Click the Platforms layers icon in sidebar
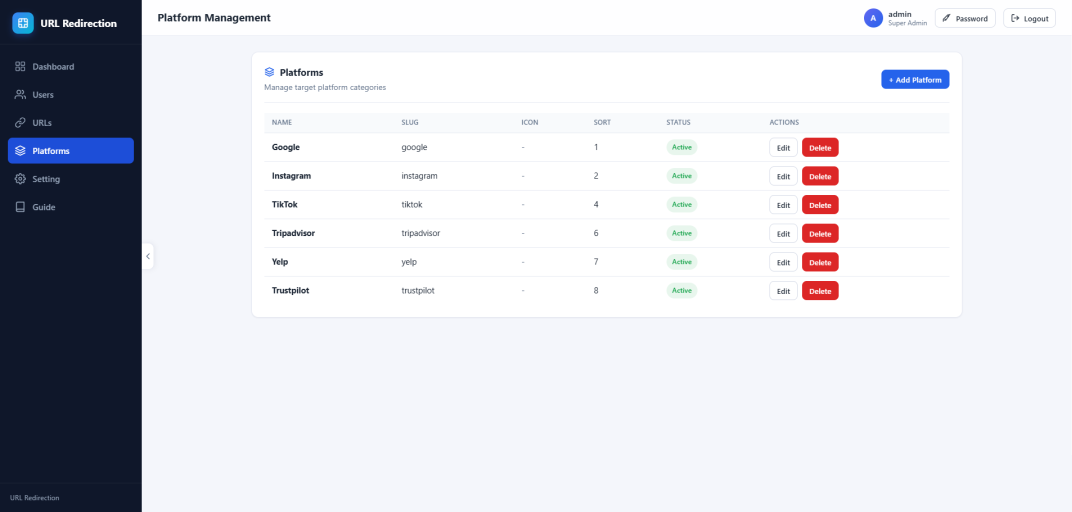The height and width of the screenshot is (512, 1072). coord(21,151)
